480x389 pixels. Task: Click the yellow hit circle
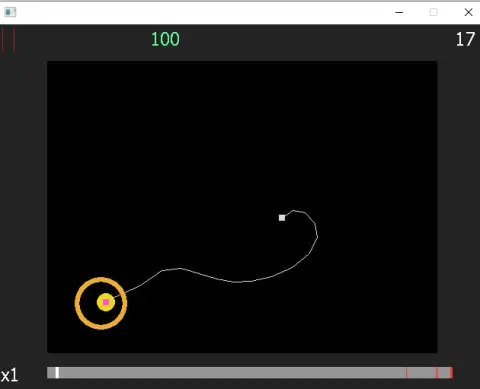click(x=106, y=302)
